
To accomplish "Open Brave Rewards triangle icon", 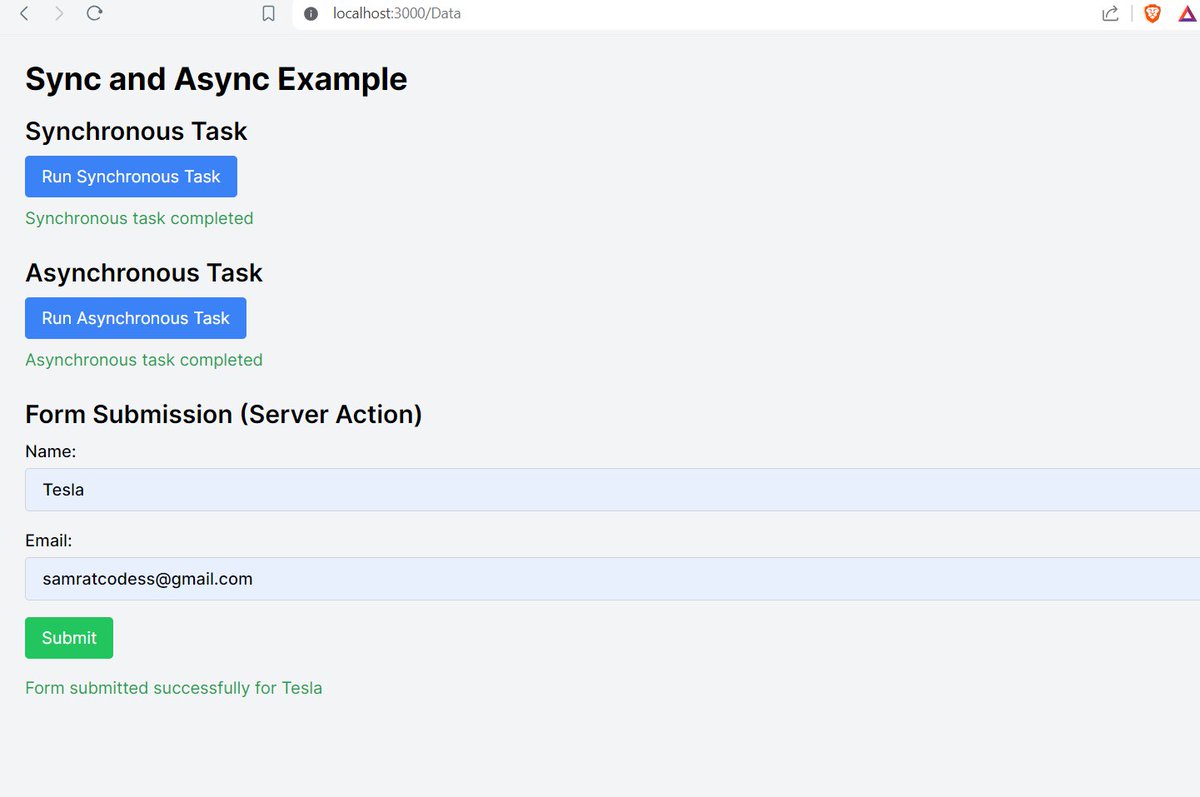I will click(1186, 13).
